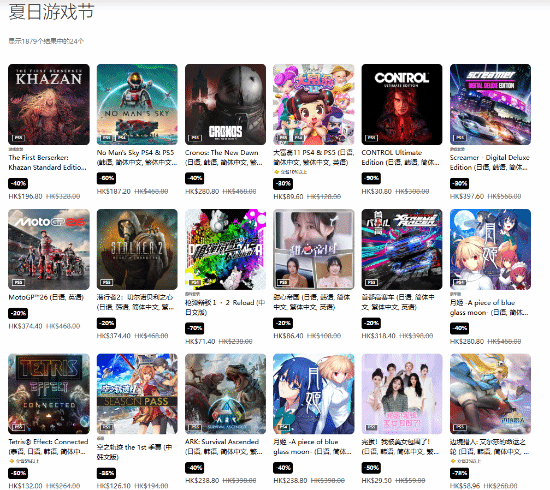Open the MotoGP 26 cover image
Image resolution: width=550 pixels, height=490 pixels.
pyautogui.click(x=49, y=249)
